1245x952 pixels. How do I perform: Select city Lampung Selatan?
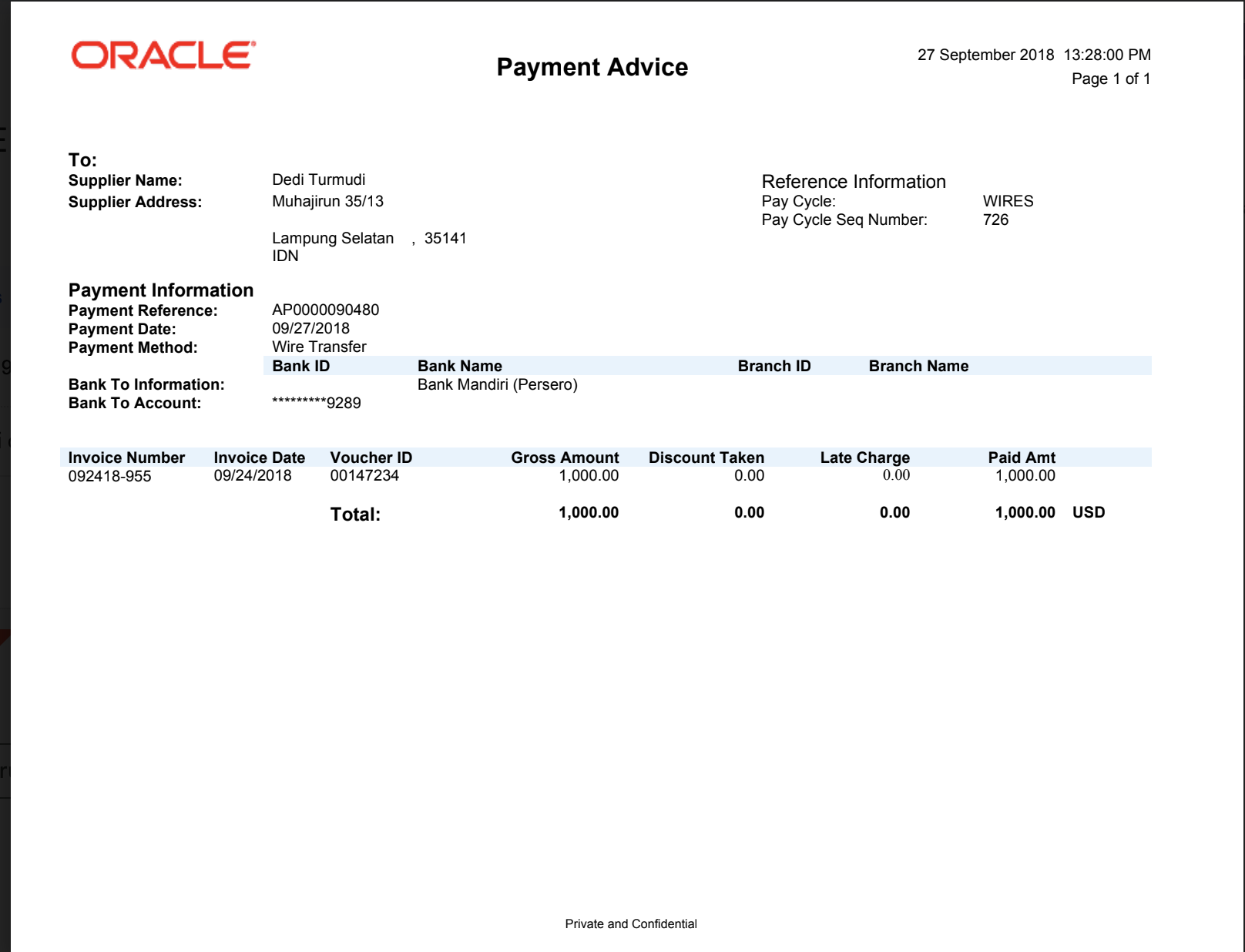pyautogui.click(x=333, y=238)
